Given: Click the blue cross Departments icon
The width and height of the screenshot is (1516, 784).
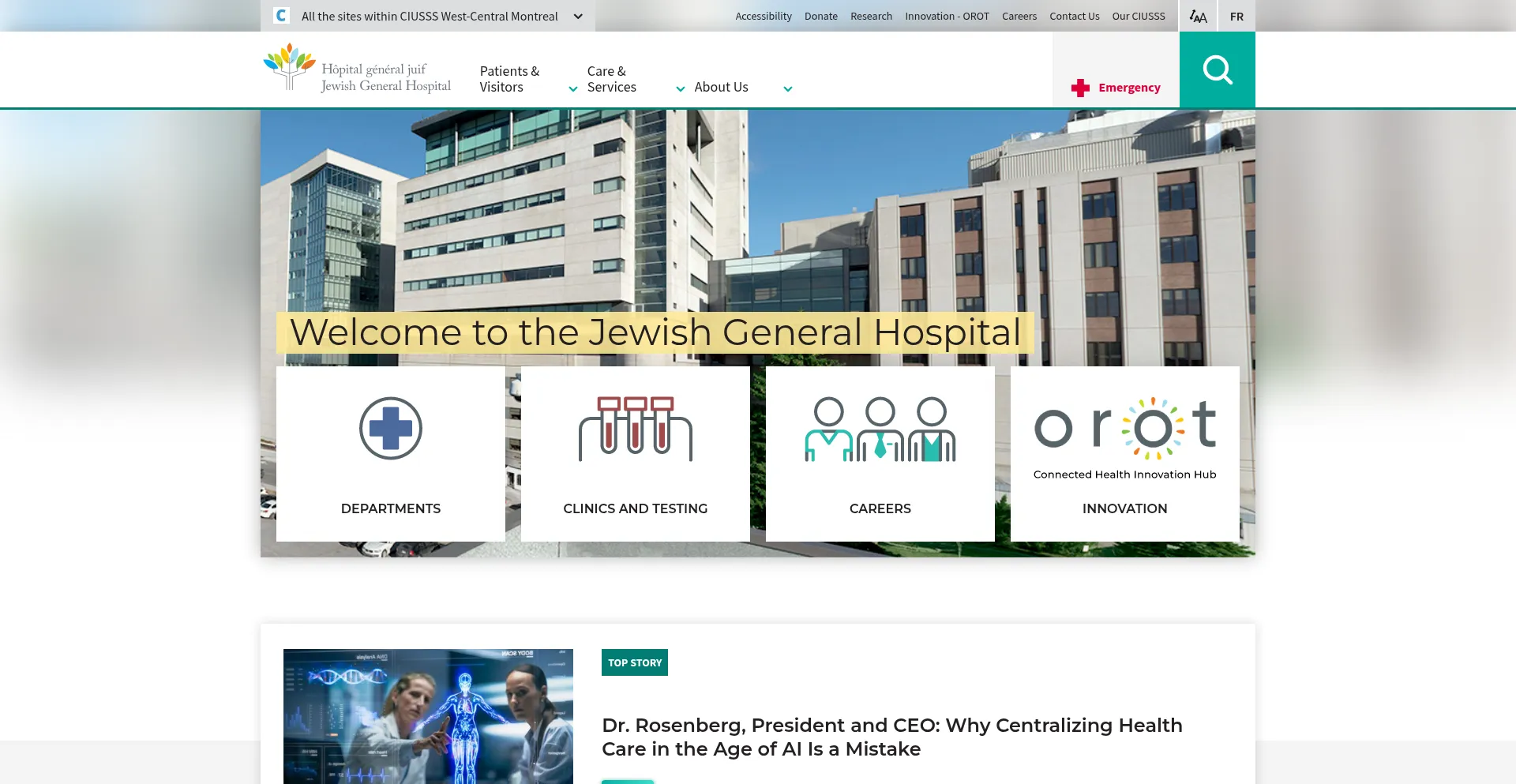Looking at the screenshot, I should pyautogui.click(x=391, y=429).
